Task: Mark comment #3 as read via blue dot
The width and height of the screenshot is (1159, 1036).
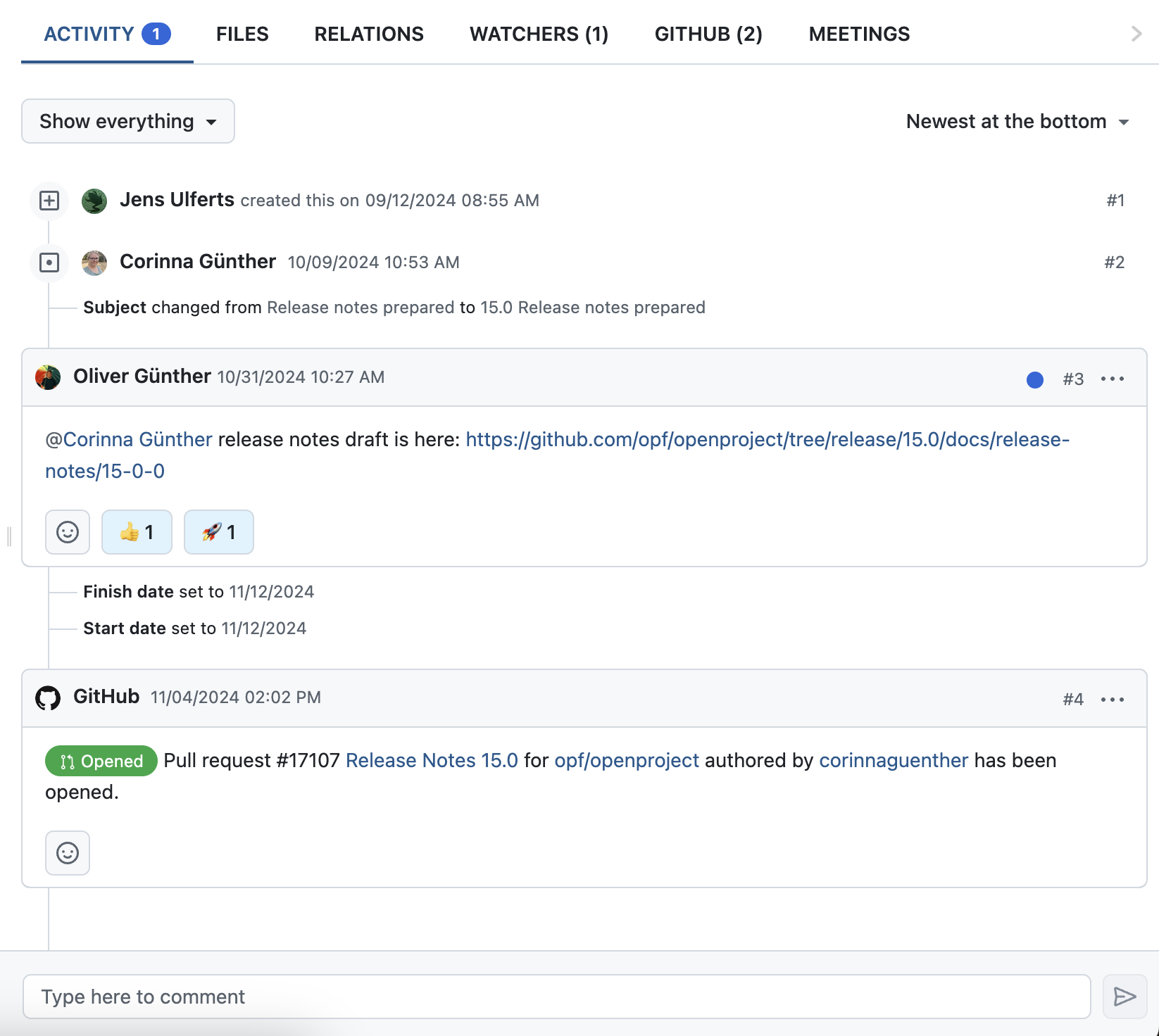Action: (x=1034, y=379)
